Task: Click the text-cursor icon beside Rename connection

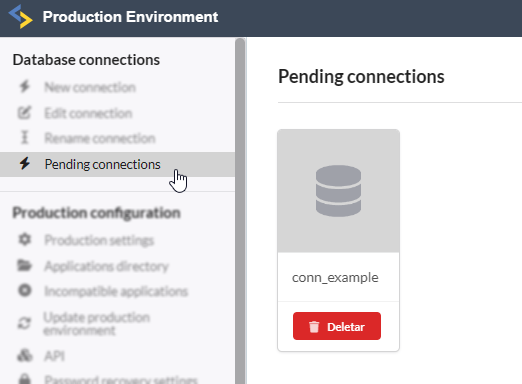Action: click(x=25, y=137)
